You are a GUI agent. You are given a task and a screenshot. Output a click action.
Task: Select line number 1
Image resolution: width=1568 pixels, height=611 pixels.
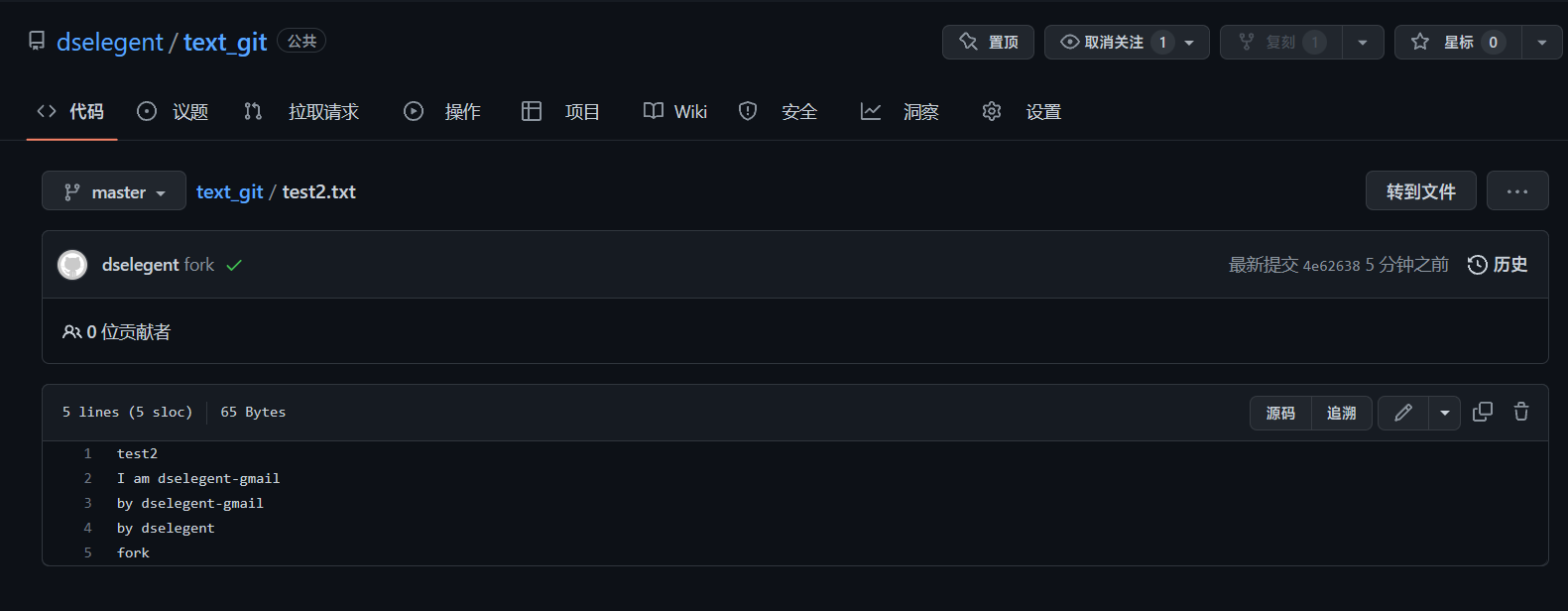tap(87, 453)
